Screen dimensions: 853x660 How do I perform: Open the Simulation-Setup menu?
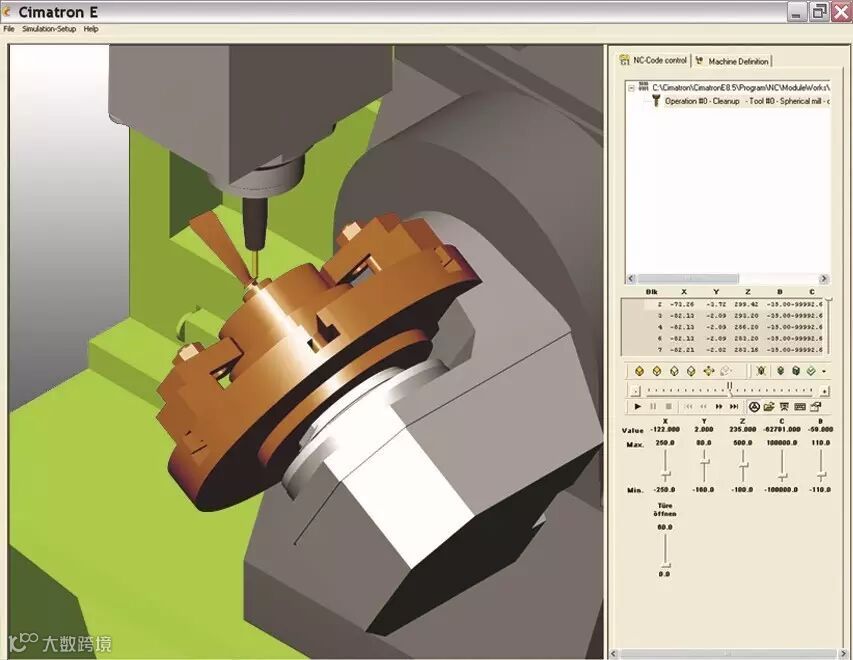coord(49,29)
